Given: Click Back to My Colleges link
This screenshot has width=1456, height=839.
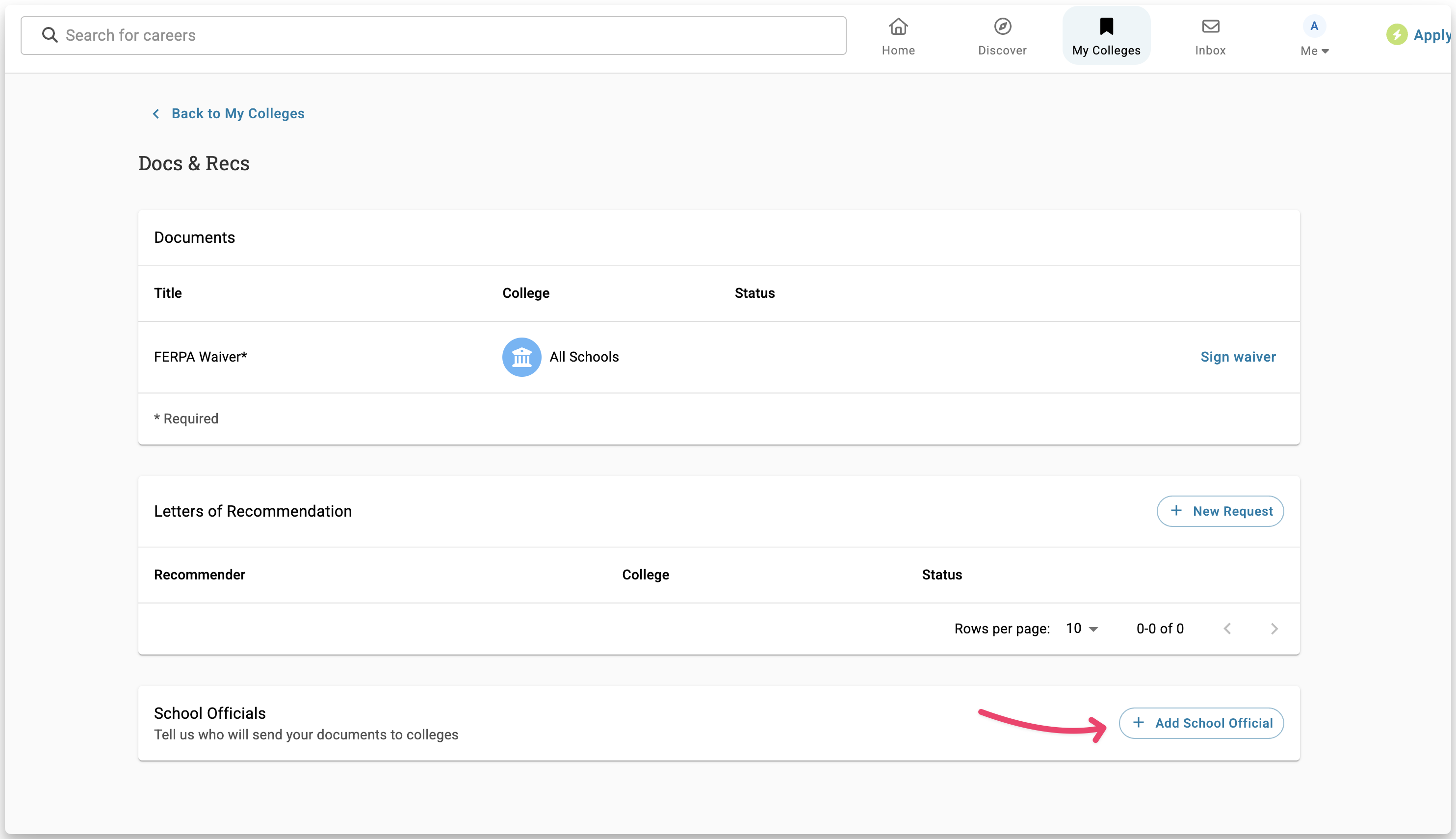Looking at the screenshot, I should tap(238, 113).
